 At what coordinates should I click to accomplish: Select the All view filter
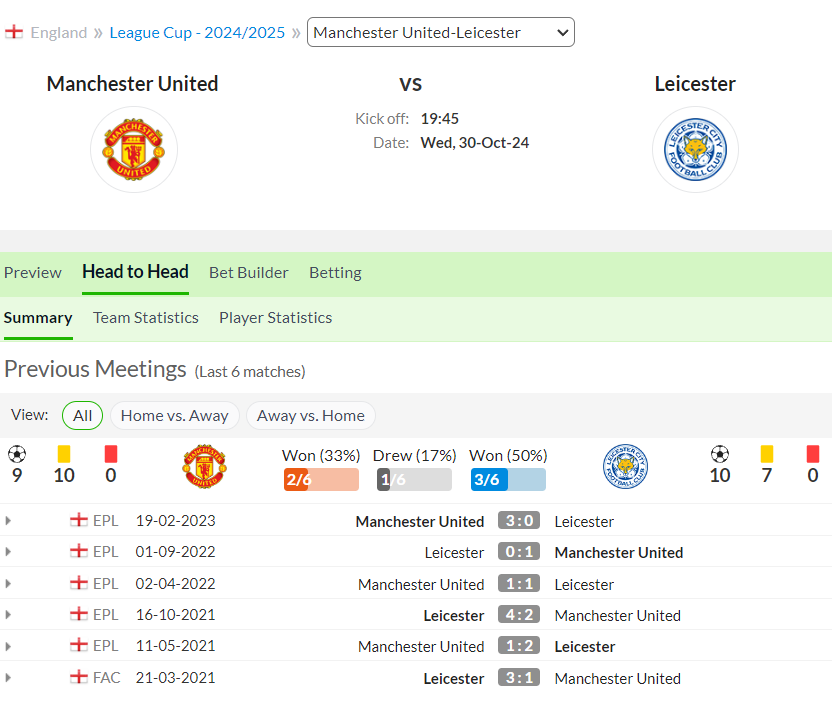[82, 415]
